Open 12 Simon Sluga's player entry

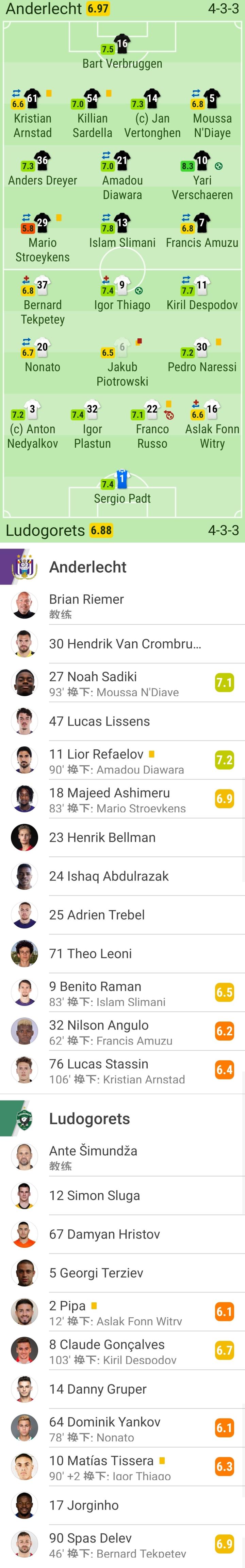pyautogui.click(x=122, y=1195)
